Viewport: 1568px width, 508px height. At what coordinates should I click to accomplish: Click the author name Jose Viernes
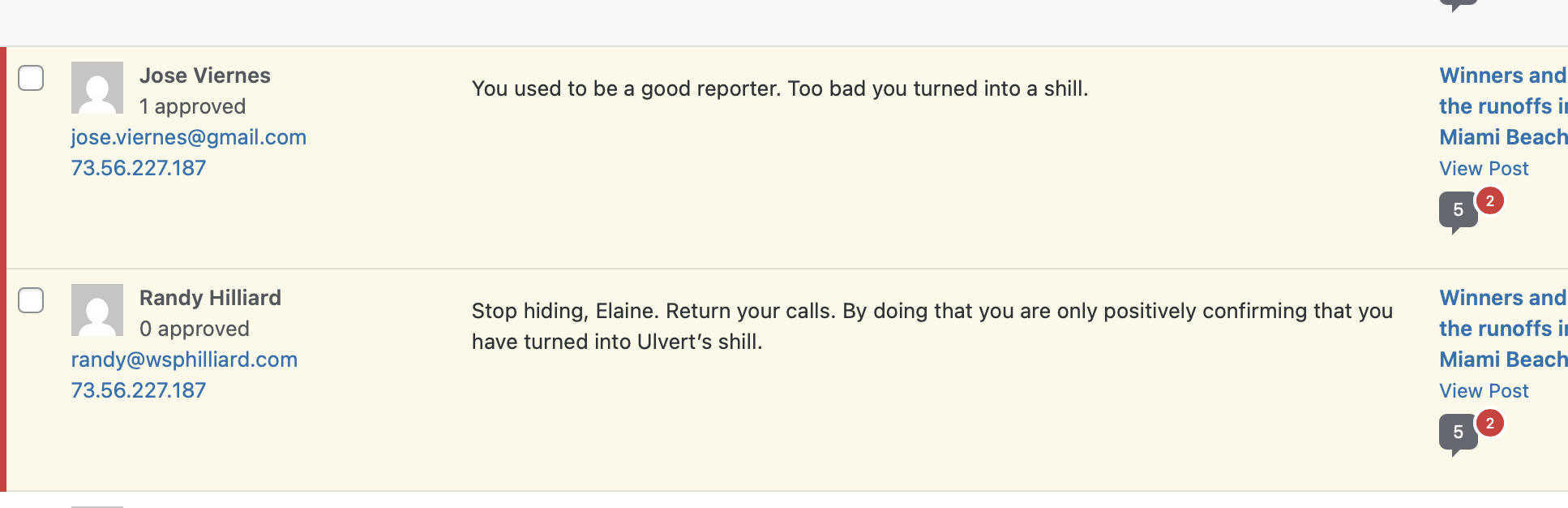[x=204, y=75]
